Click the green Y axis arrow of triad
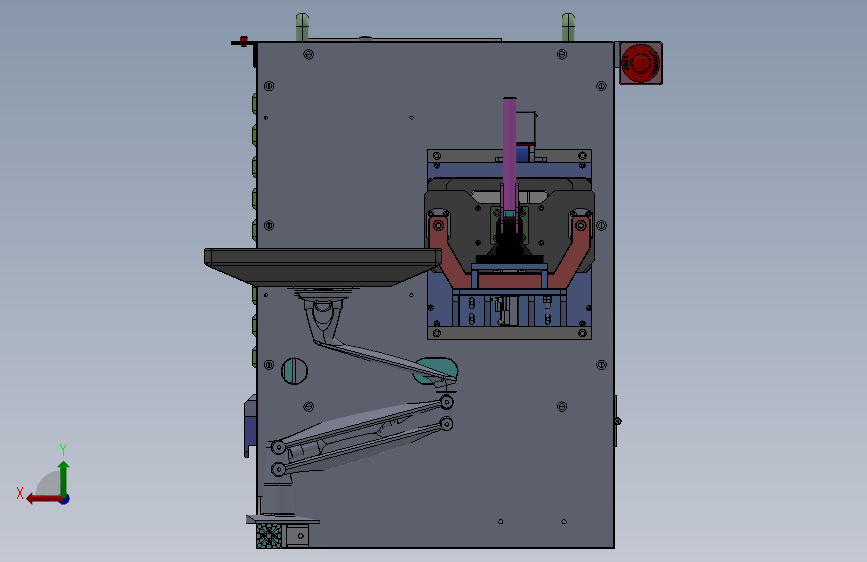This screenshot has width=867, height=562. pyautogui.click(x=64, y=478)
